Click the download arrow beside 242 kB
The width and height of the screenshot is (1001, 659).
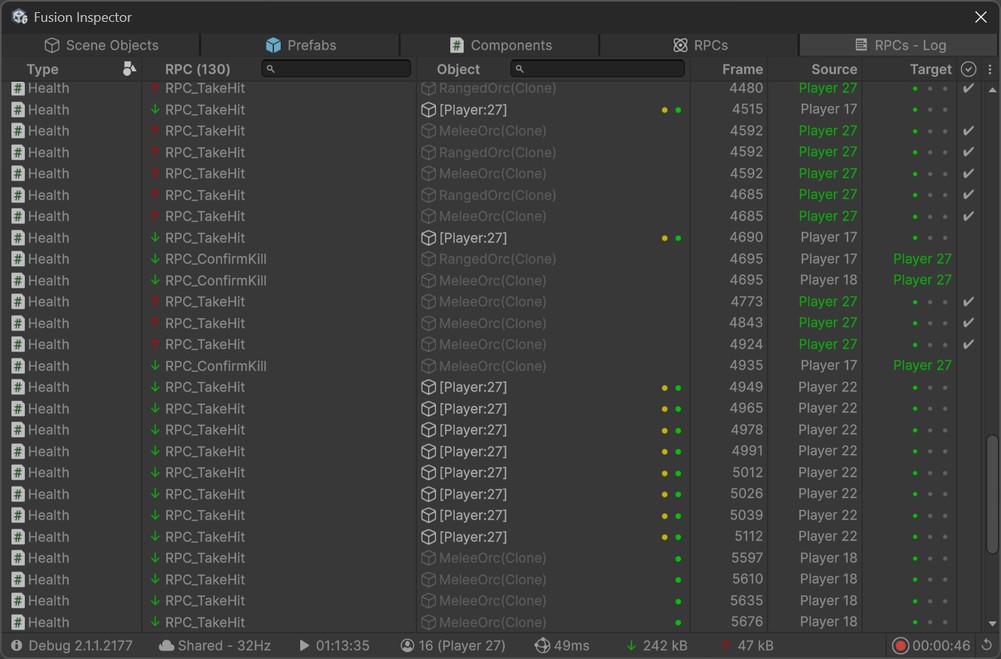(631, 646)
